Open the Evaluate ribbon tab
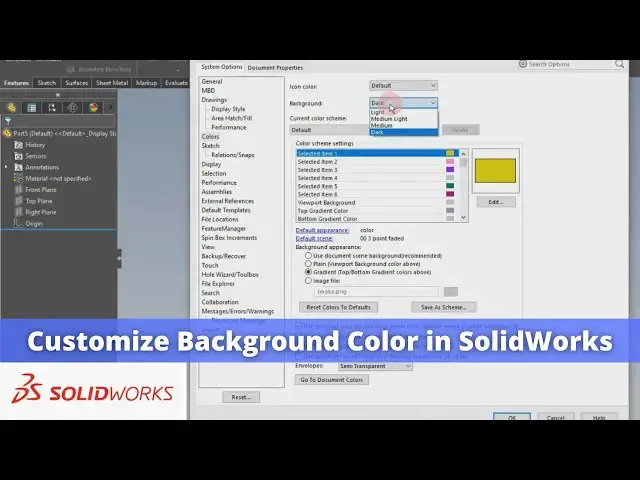 tap(176, 83)
